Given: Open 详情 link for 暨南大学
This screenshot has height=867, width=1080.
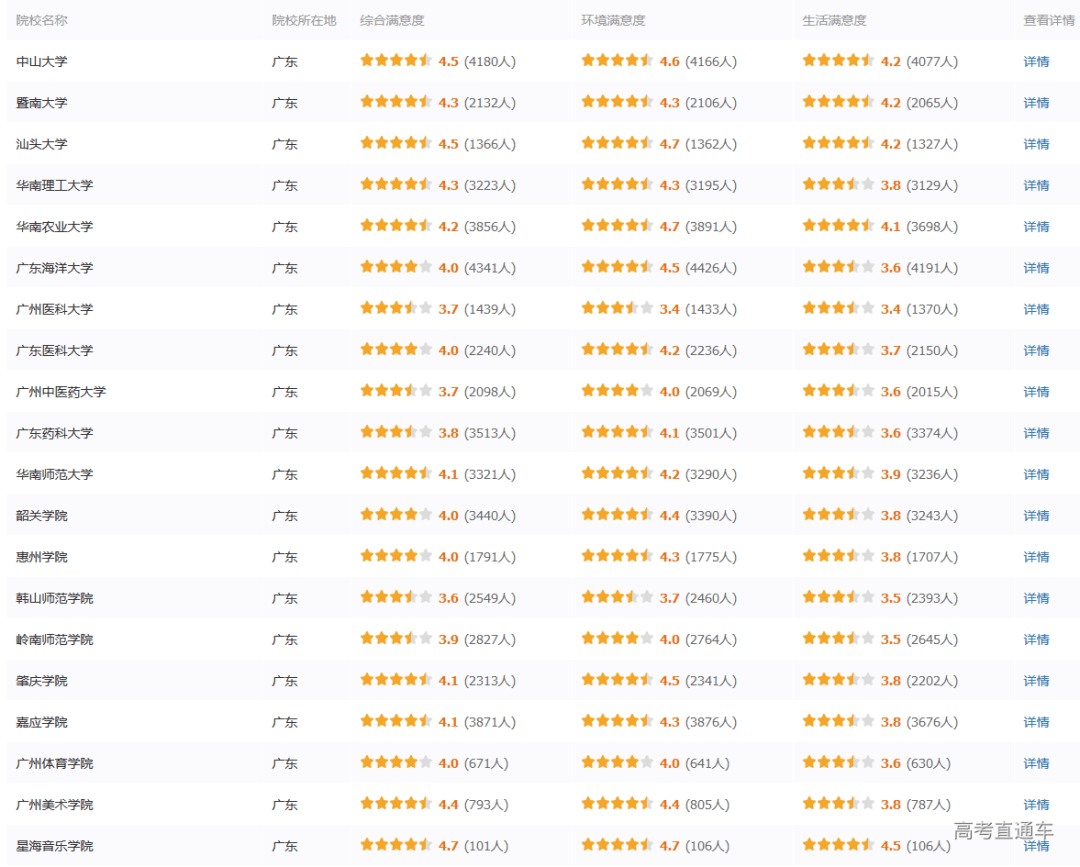Looking at the screenshot, I should [1036, 103].
